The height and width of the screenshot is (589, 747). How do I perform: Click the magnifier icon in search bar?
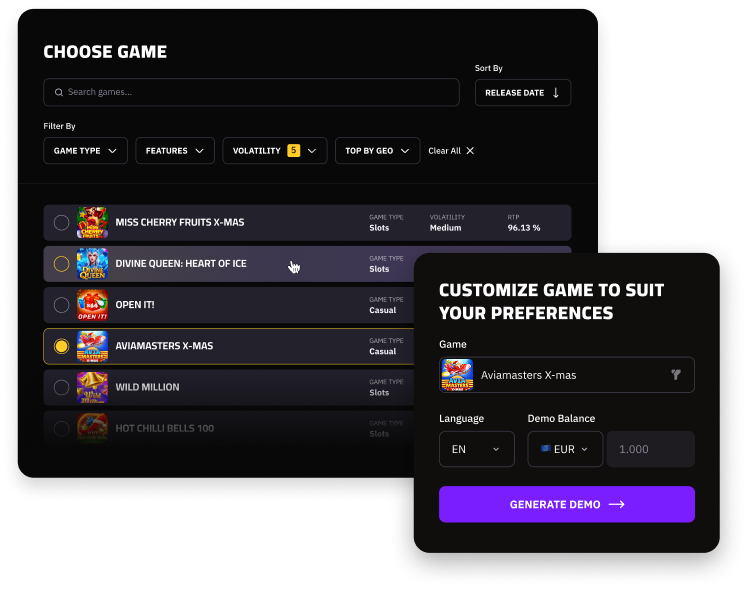point(59,92)
